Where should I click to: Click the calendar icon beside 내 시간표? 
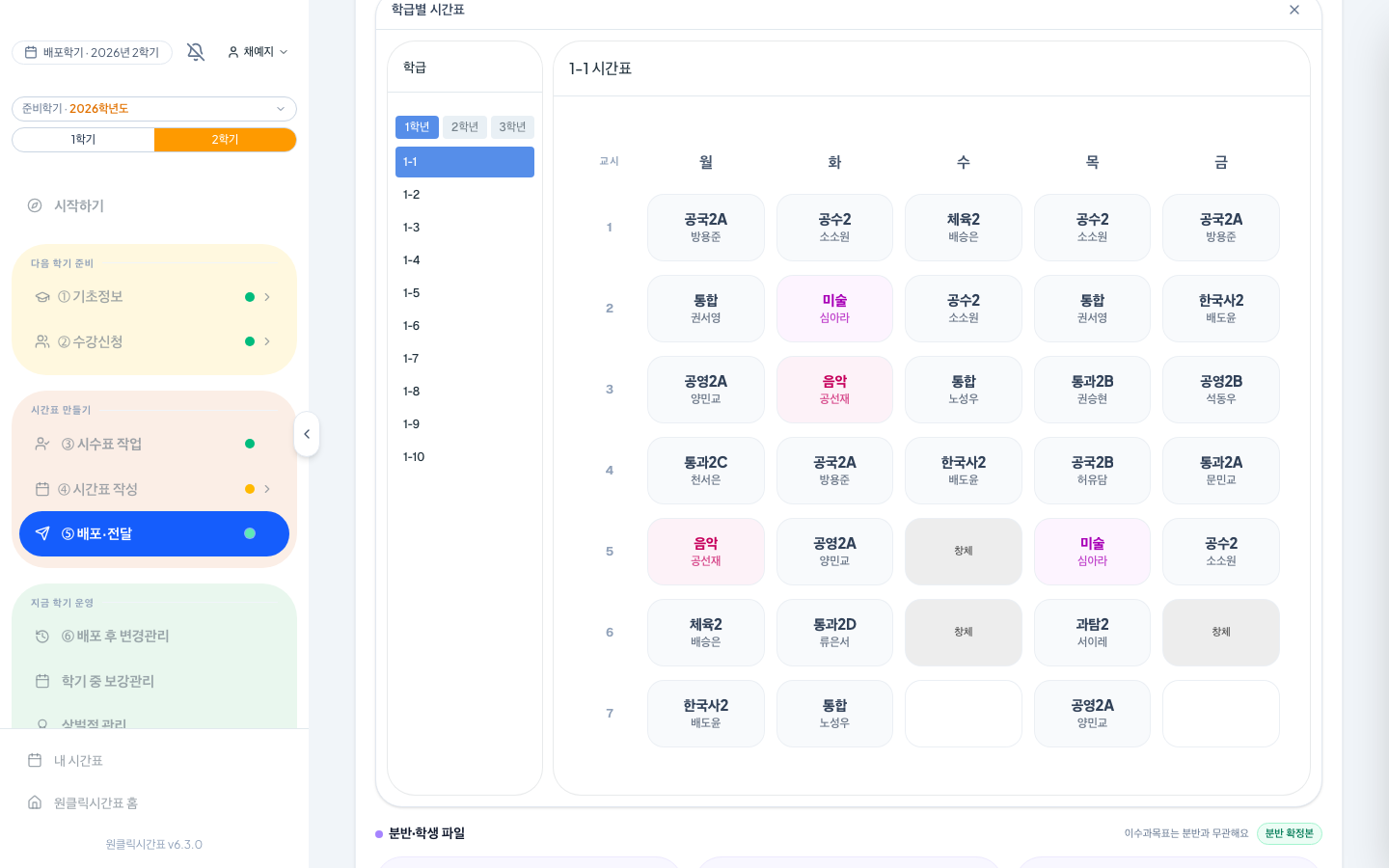35,760
